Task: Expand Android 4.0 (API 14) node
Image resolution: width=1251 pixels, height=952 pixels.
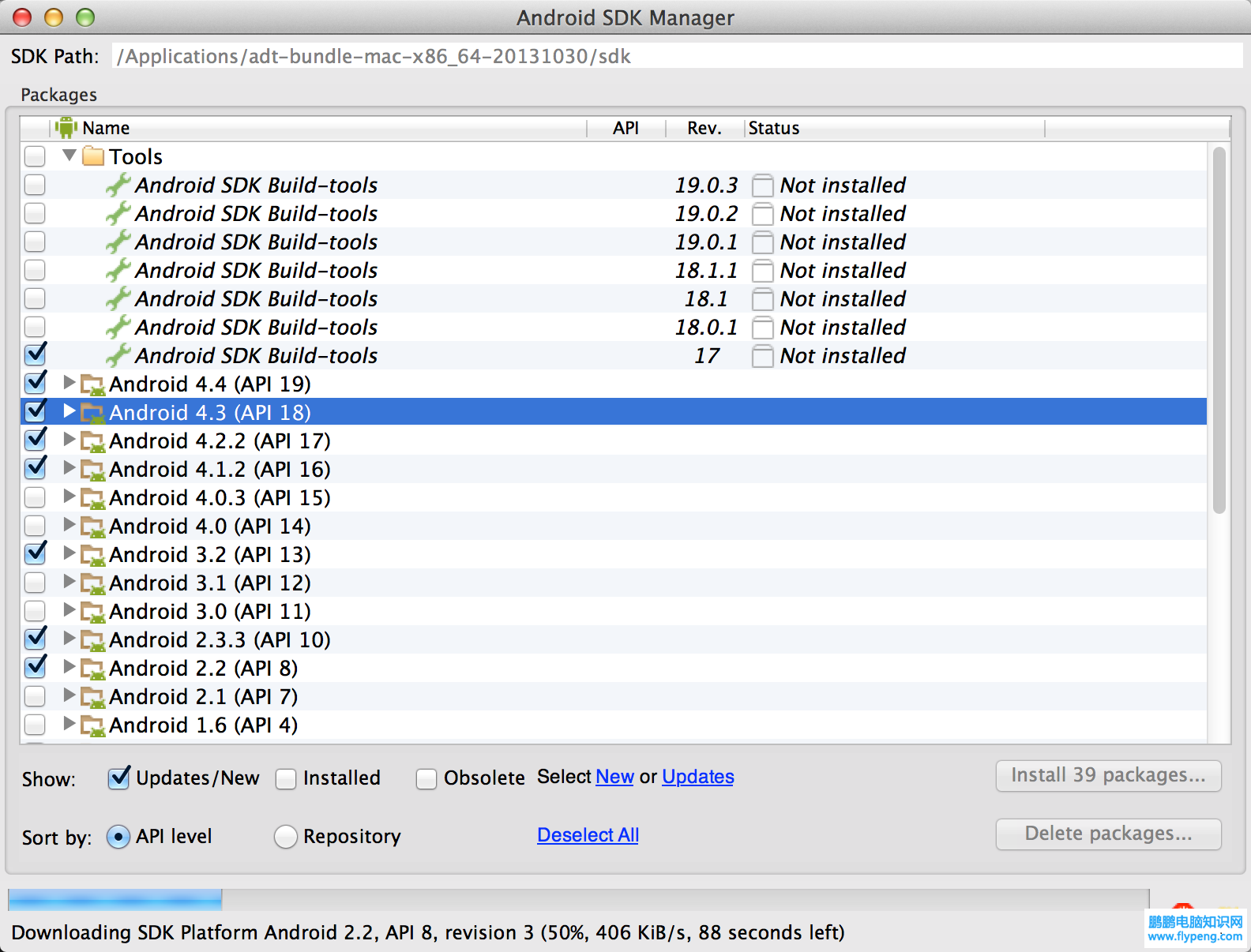Action: [69, 525]
